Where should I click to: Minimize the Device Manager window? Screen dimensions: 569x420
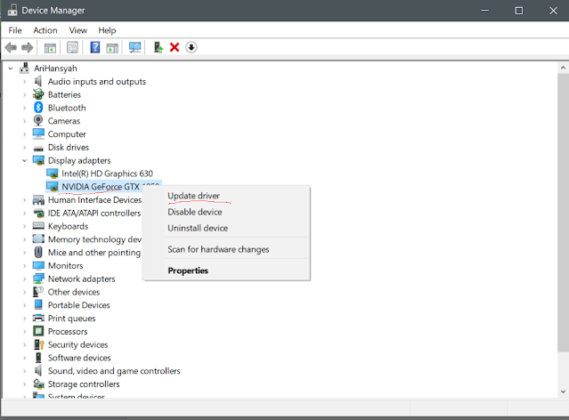[485, 11]
